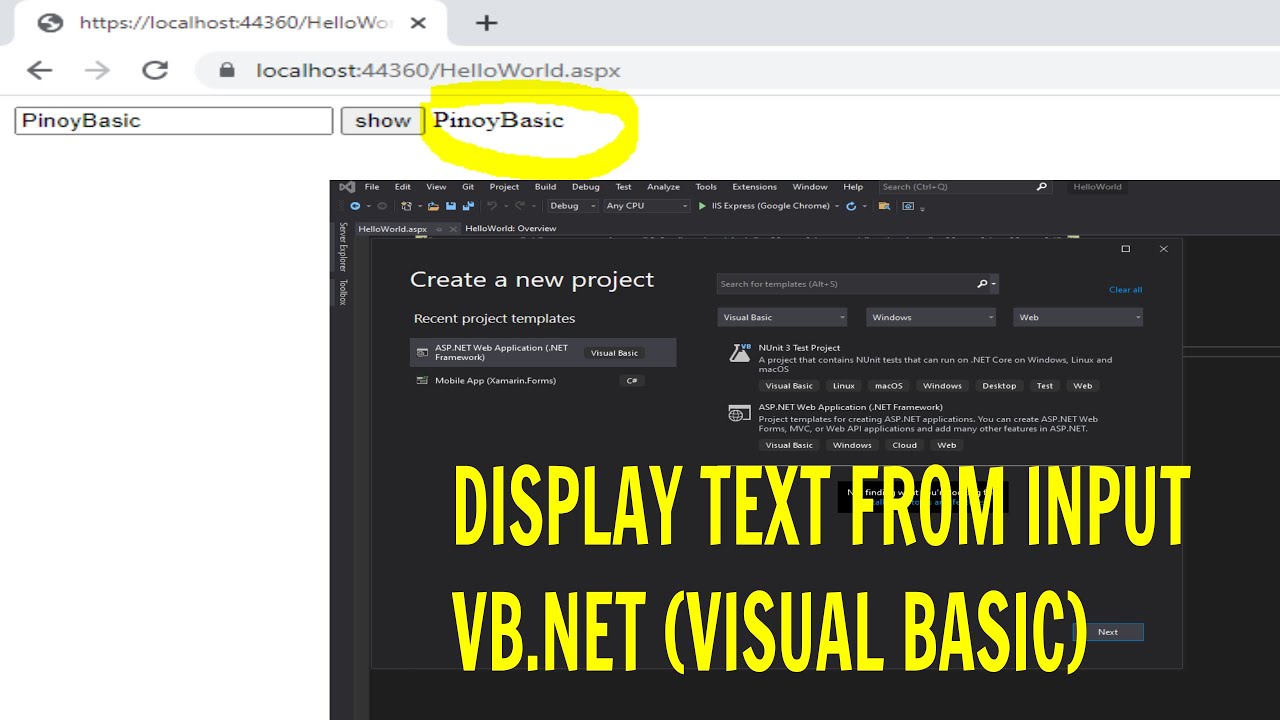The height and width of the screenshot is (720, 1280).
Task: Expand the New Project toolbar dropdown arrow
Action: pyautogui.click(x=419, y=206)
